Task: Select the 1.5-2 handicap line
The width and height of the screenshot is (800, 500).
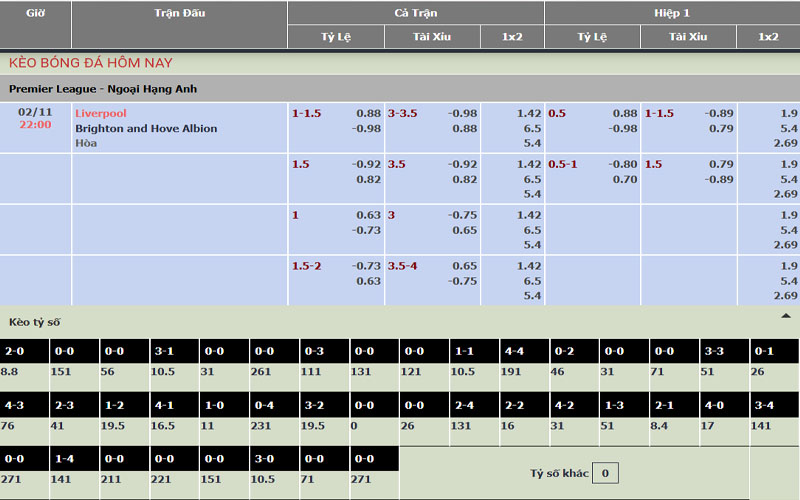Action: pyautogui.click(x=307, y=266)
